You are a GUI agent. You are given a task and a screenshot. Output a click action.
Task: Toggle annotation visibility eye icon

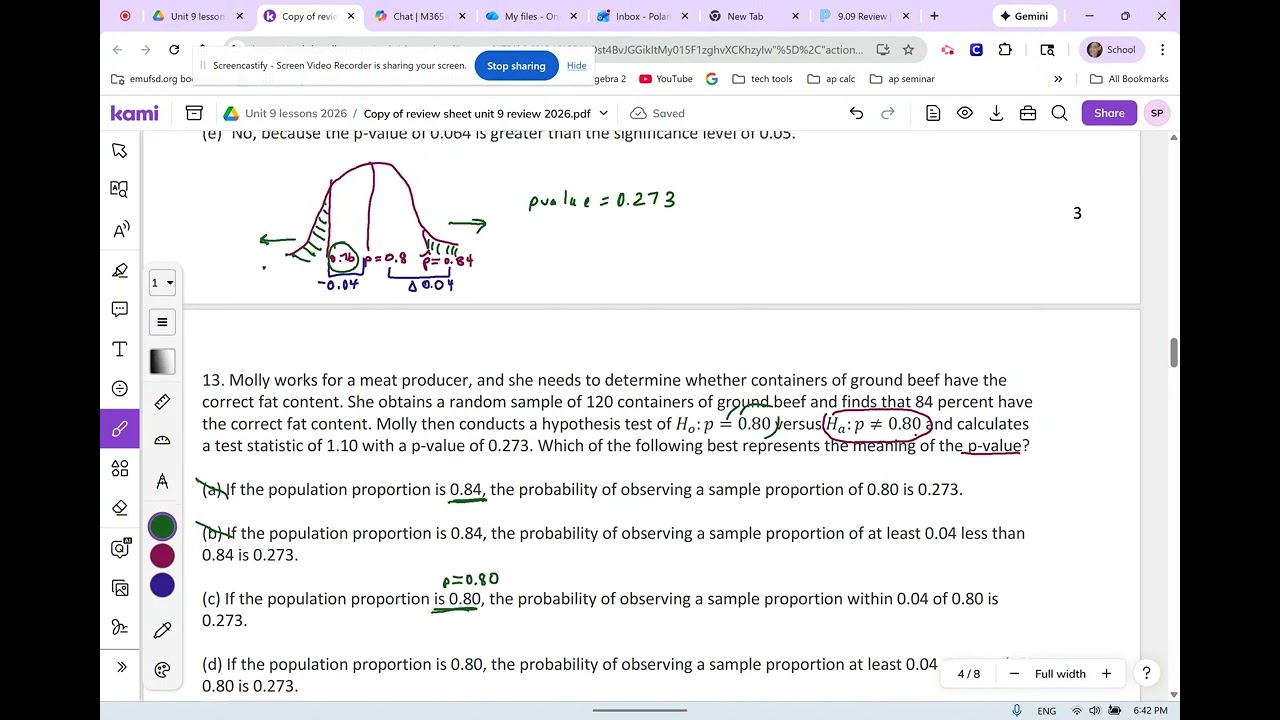[x=965, y=113]
